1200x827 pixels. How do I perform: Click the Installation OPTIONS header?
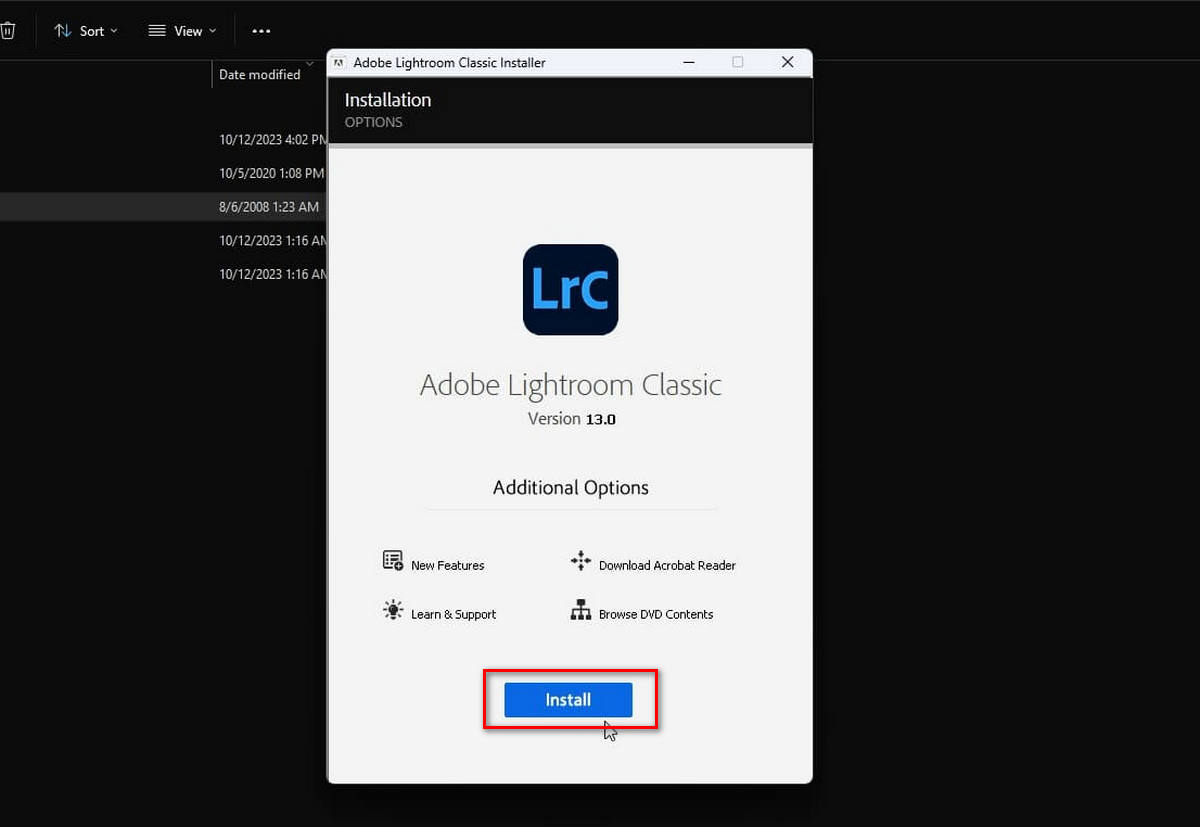[388, 110]
